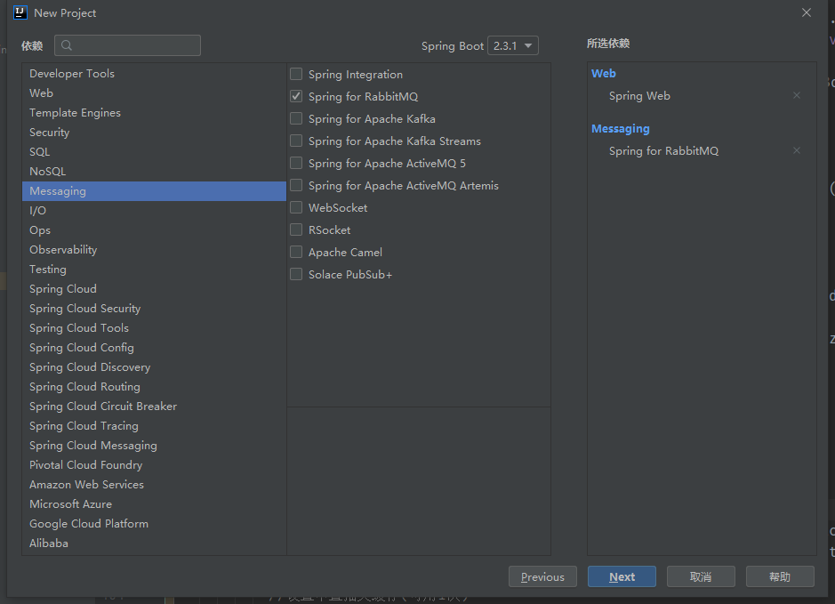Open the Spring Boot version dropdown
The width and height of the screenshot is (835, 604).
click(513, 45)
